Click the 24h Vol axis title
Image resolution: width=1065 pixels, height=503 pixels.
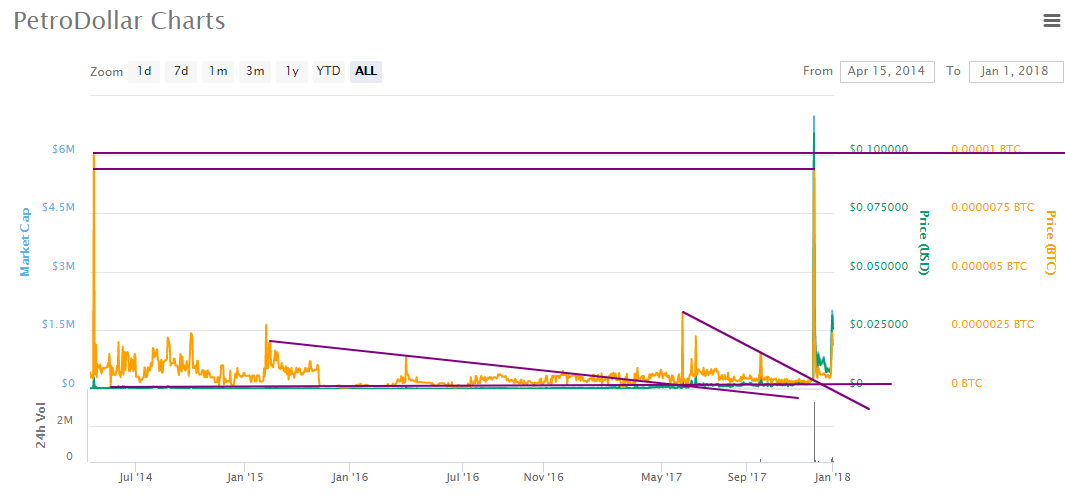point(41,426)
